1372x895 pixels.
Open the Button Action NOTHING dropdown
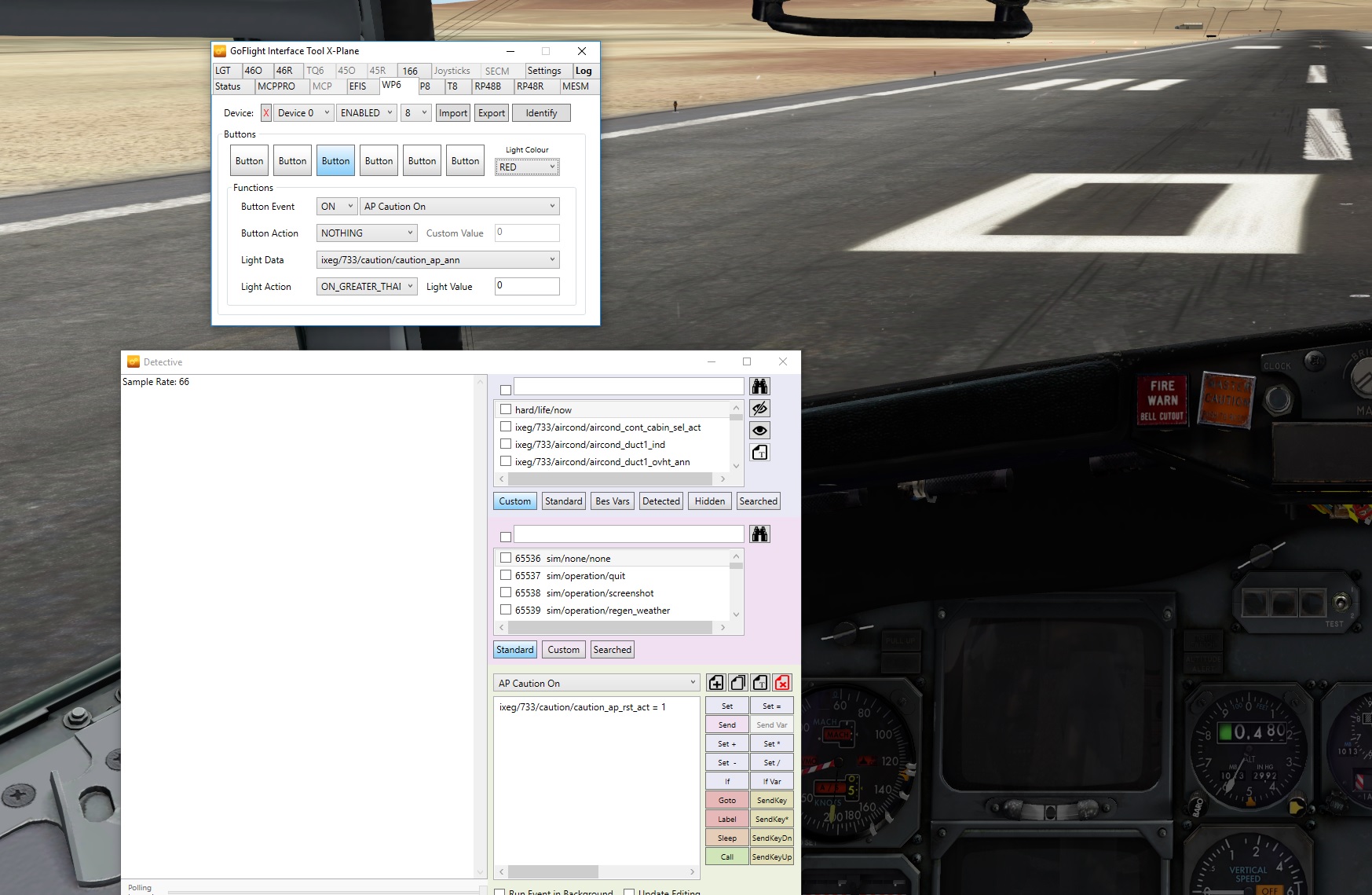[x=367, y=233]
